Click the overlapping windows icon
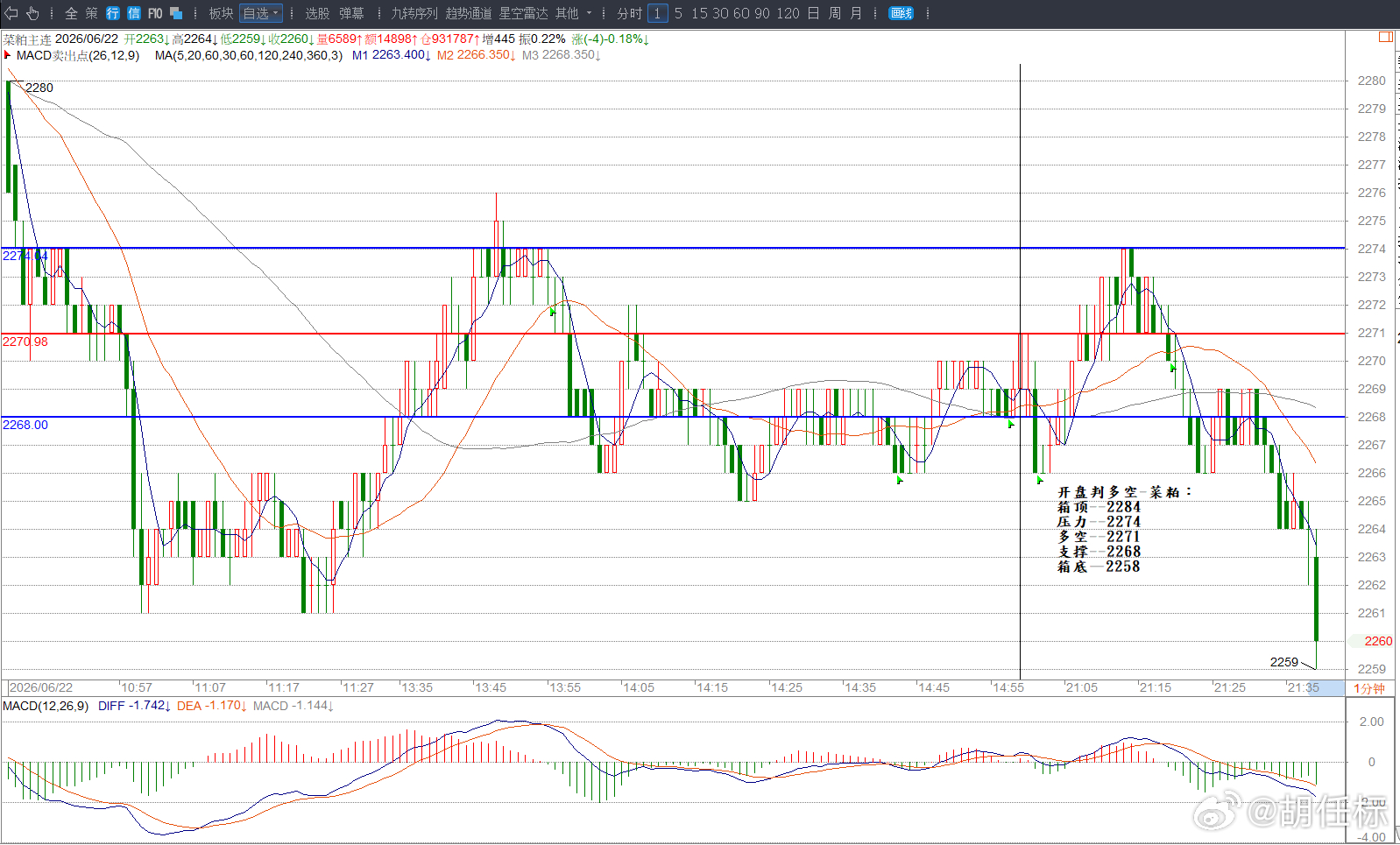Viewport: 1400px width, 845px height. click(x=176, y=13)
